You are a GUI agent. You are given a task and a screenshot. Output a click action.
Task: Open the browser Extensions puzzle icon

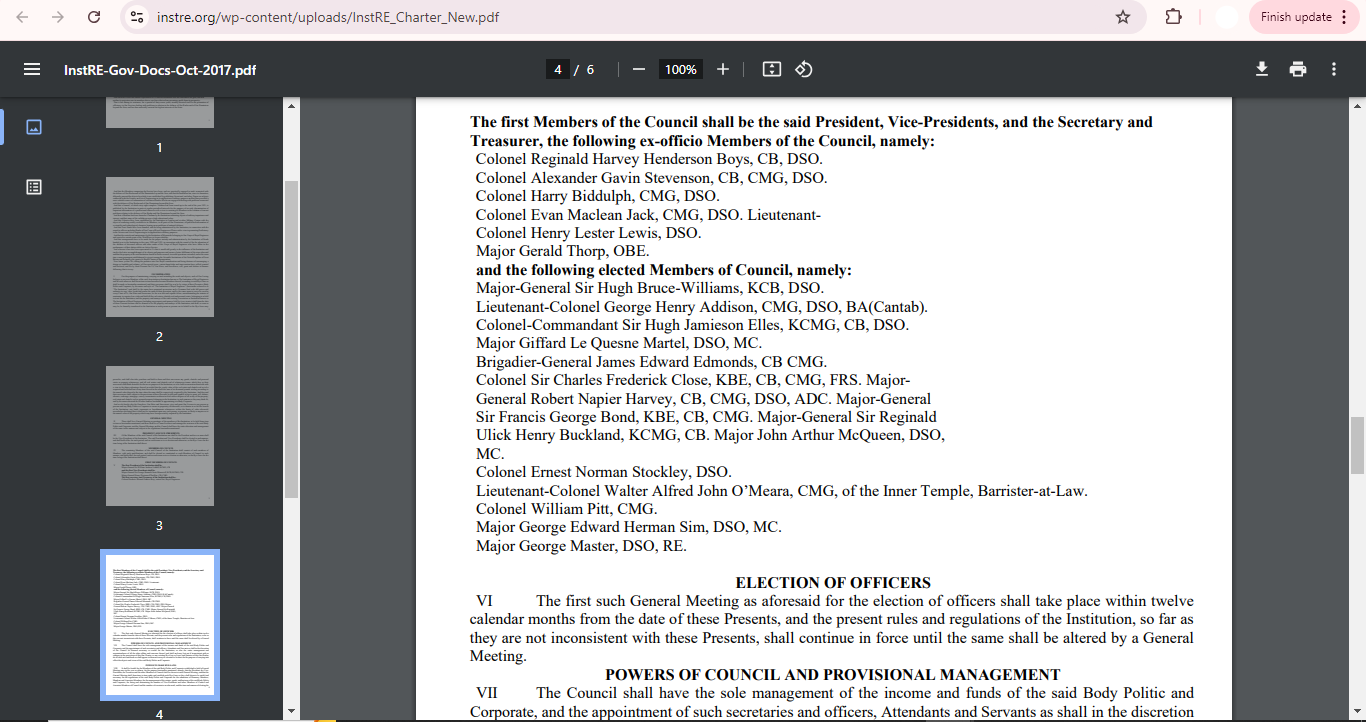1174,17
